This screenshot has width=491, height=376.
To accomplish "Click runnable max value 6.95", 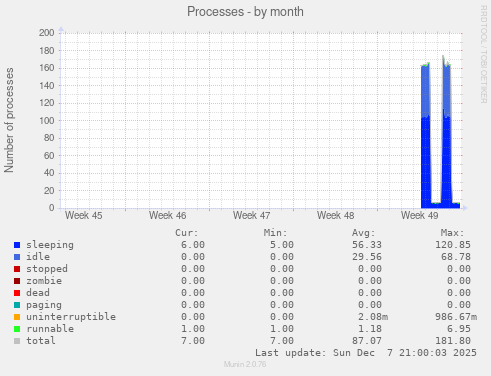I will click(x=459, y=329).
